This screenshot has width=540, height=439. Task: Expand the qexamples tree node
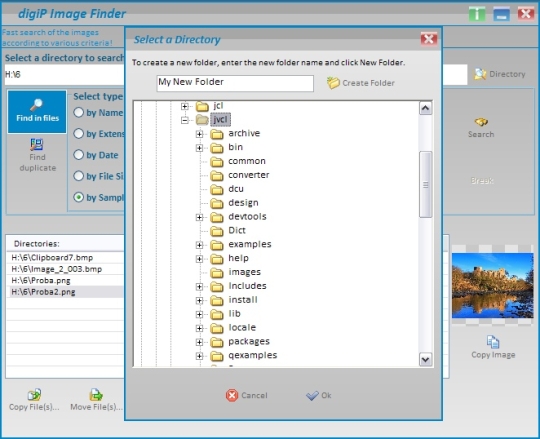click(199, 356)
